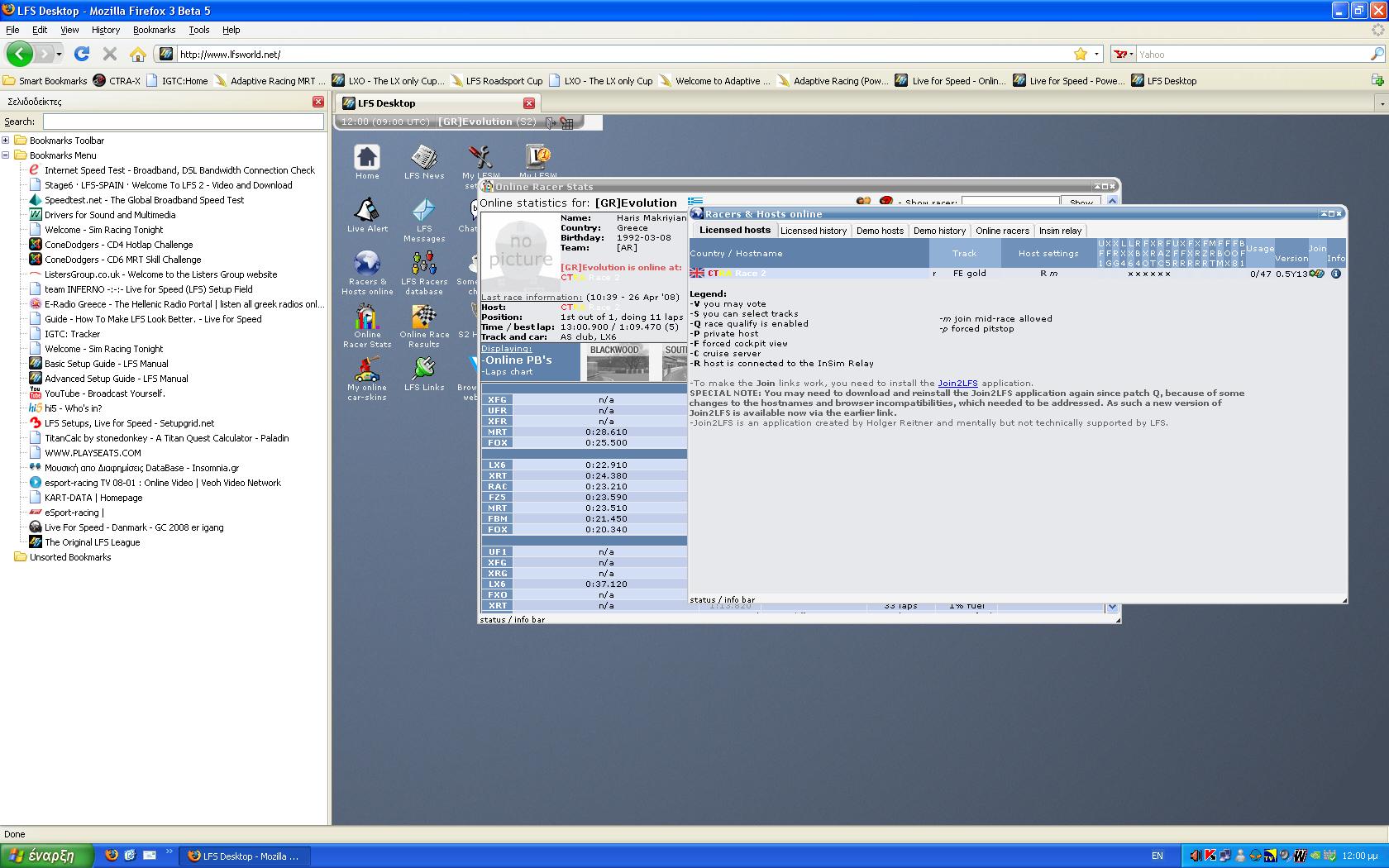Click the URL address bar
Viewport: 1389px width, 868px height.
[624, 55]
